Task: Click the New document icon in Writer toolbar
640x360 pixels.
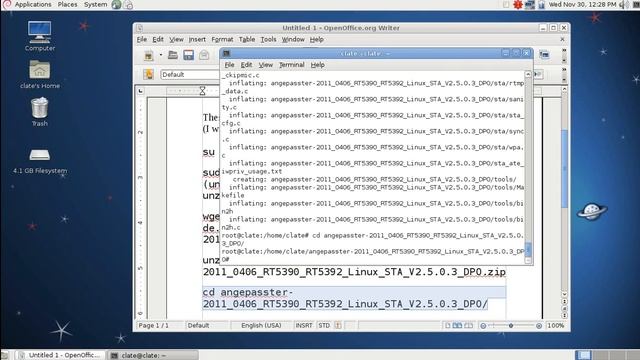Action: coord(149,55)
